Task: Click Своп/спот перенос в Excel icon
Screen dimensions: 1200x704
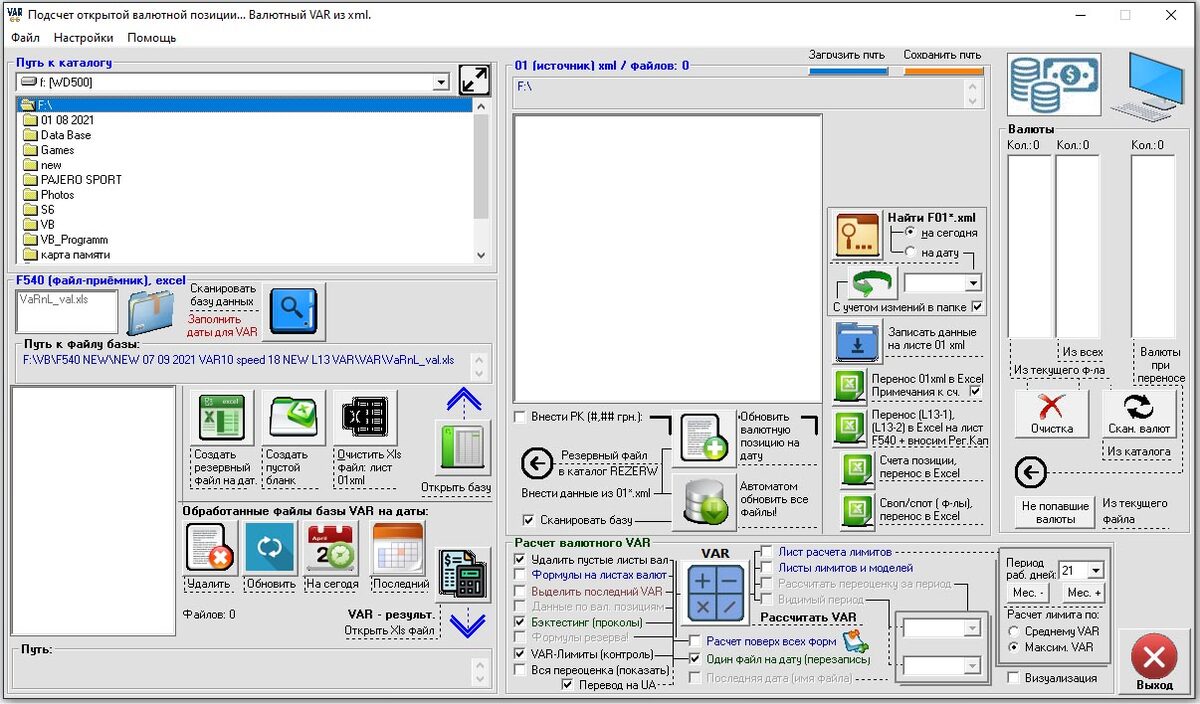Action: click(x=858, y=510)
